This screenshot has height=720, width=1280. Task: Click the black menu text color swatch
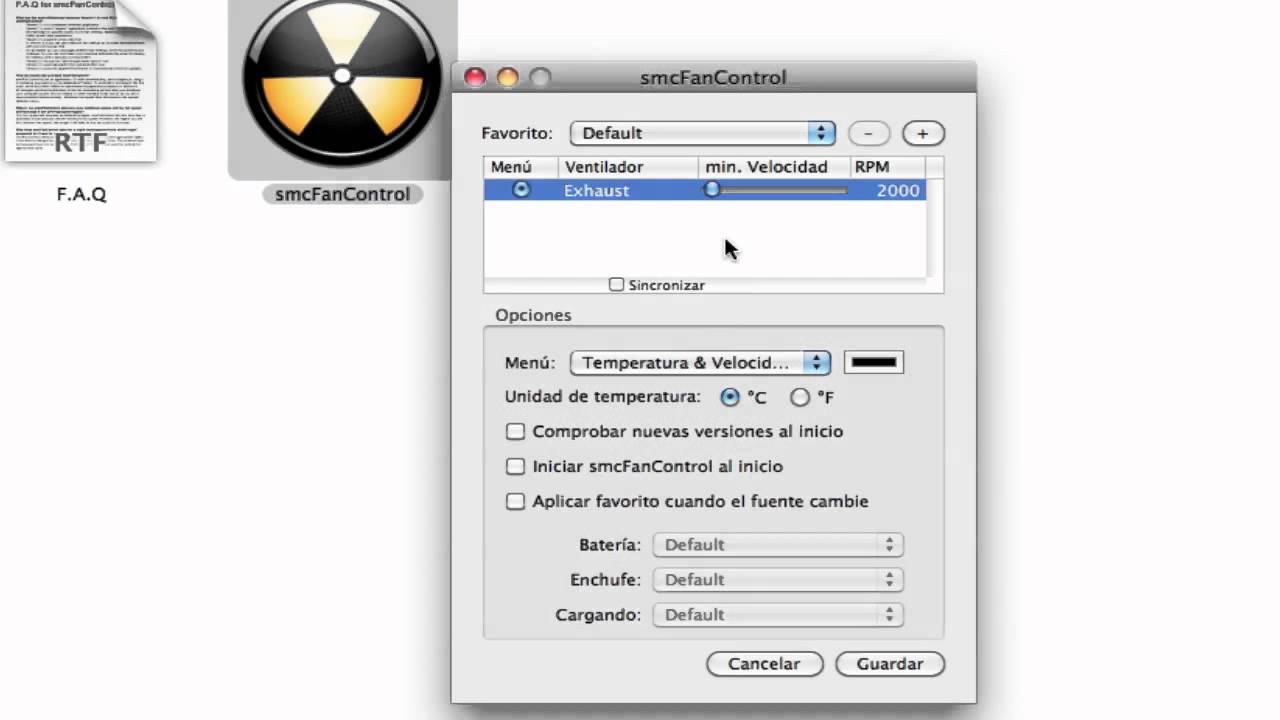[874, 362]
